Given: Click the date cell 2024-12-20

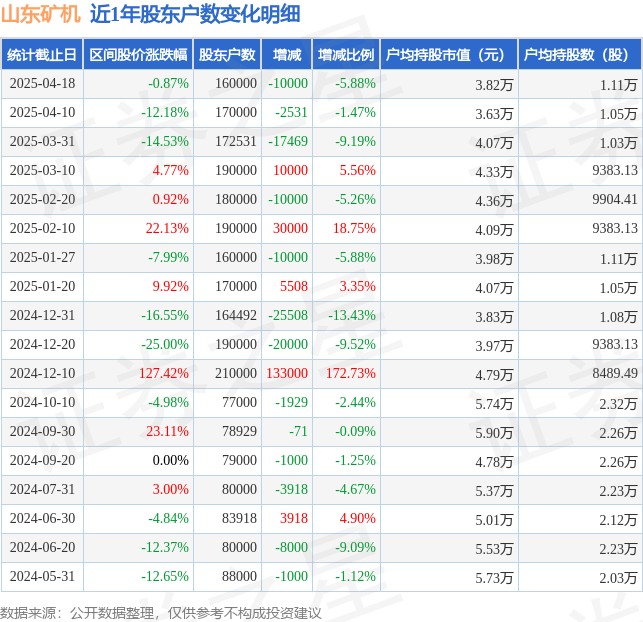Looking at the screenshot, I should (x=43, y=344).
